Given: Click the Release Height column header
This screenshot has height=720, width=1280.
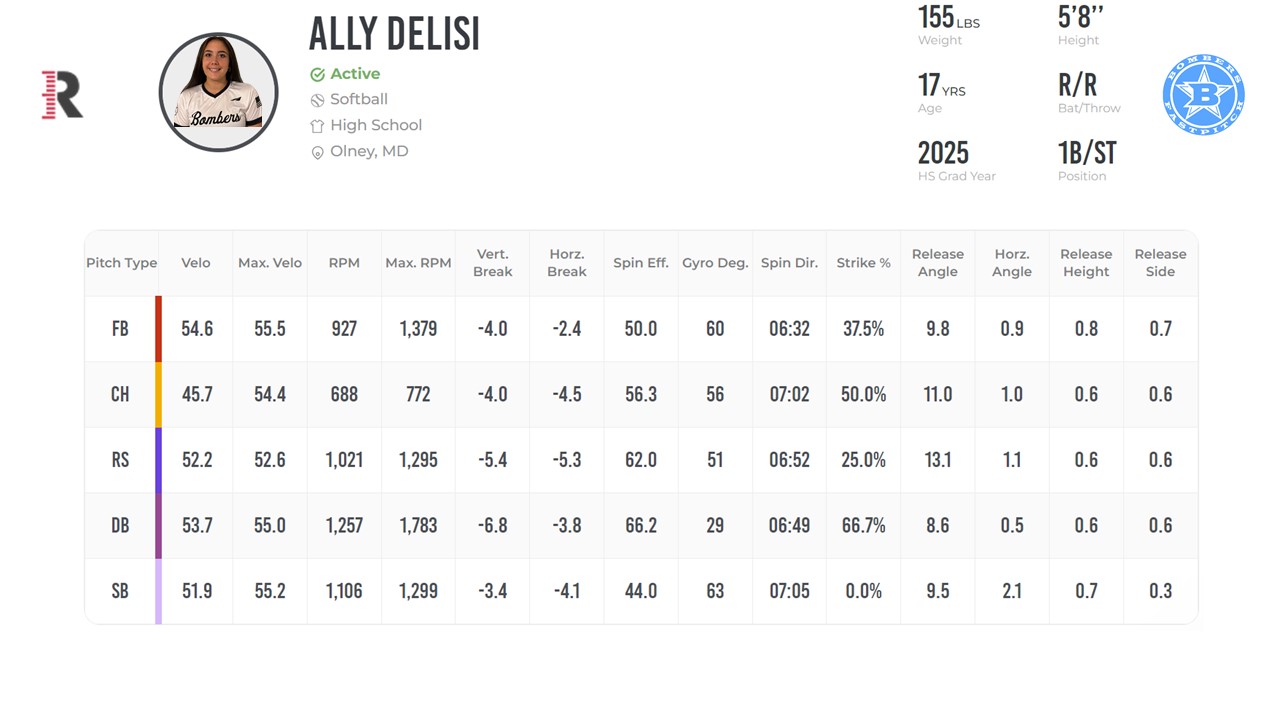Looking at the screenshot, I should 1086,263.
